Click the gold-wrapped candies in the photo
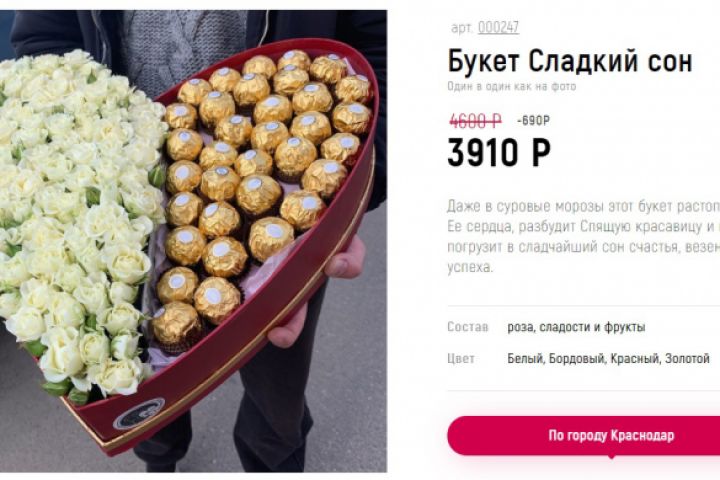The height and width of the screenshot is (480, 720). pyautogui.click(x=257, y=184)
